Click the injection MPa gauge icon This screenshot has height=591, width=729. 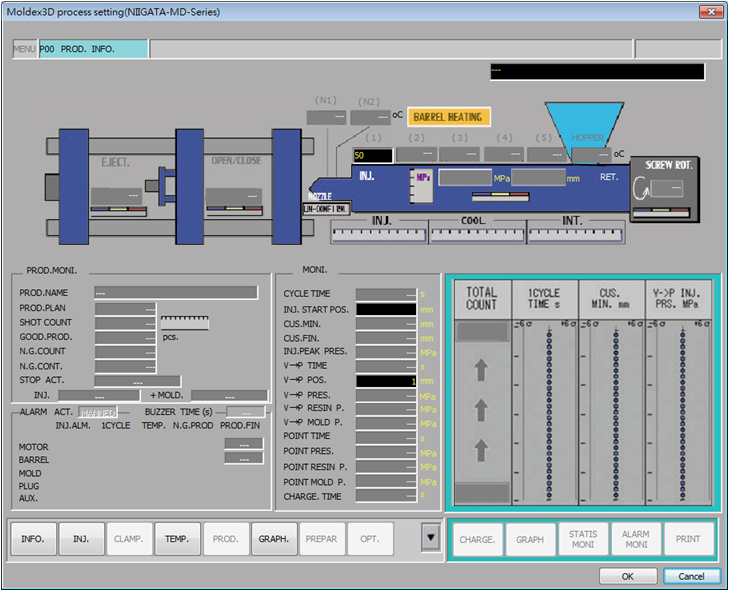pos(421,186)
